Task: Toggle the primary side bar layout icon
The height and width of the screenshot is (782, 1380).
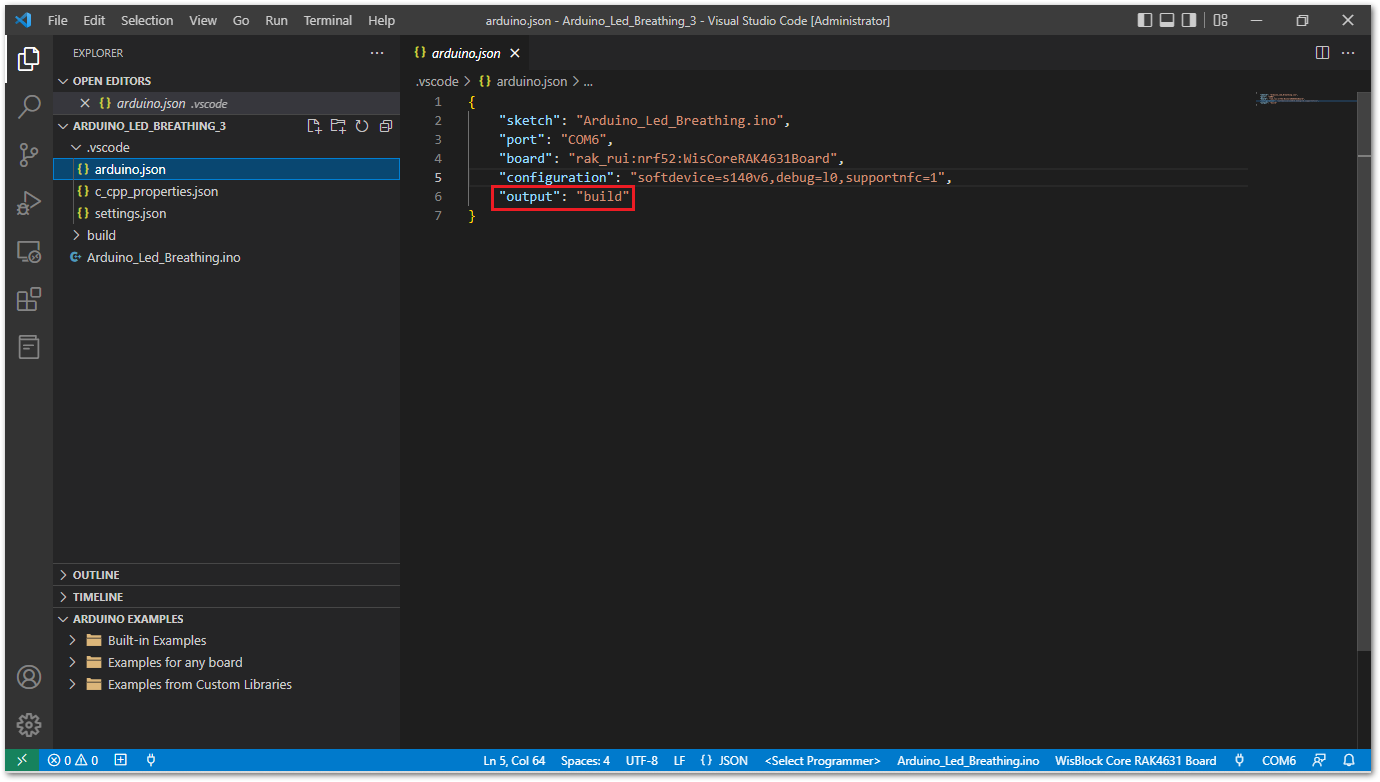Action: (x=1145, y=20)
